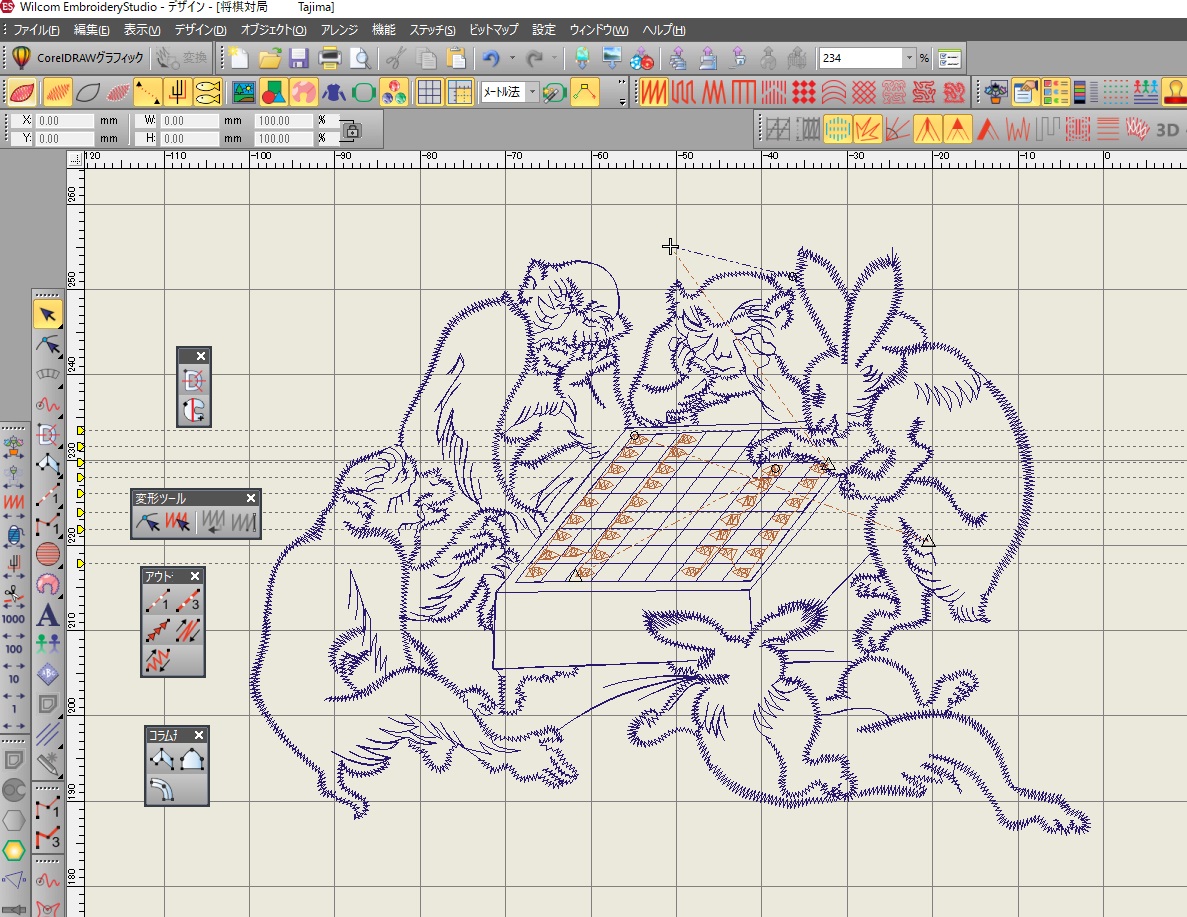Save the design with floppy disk icon
Screen dimensions: 1187x917
[298, 58]
